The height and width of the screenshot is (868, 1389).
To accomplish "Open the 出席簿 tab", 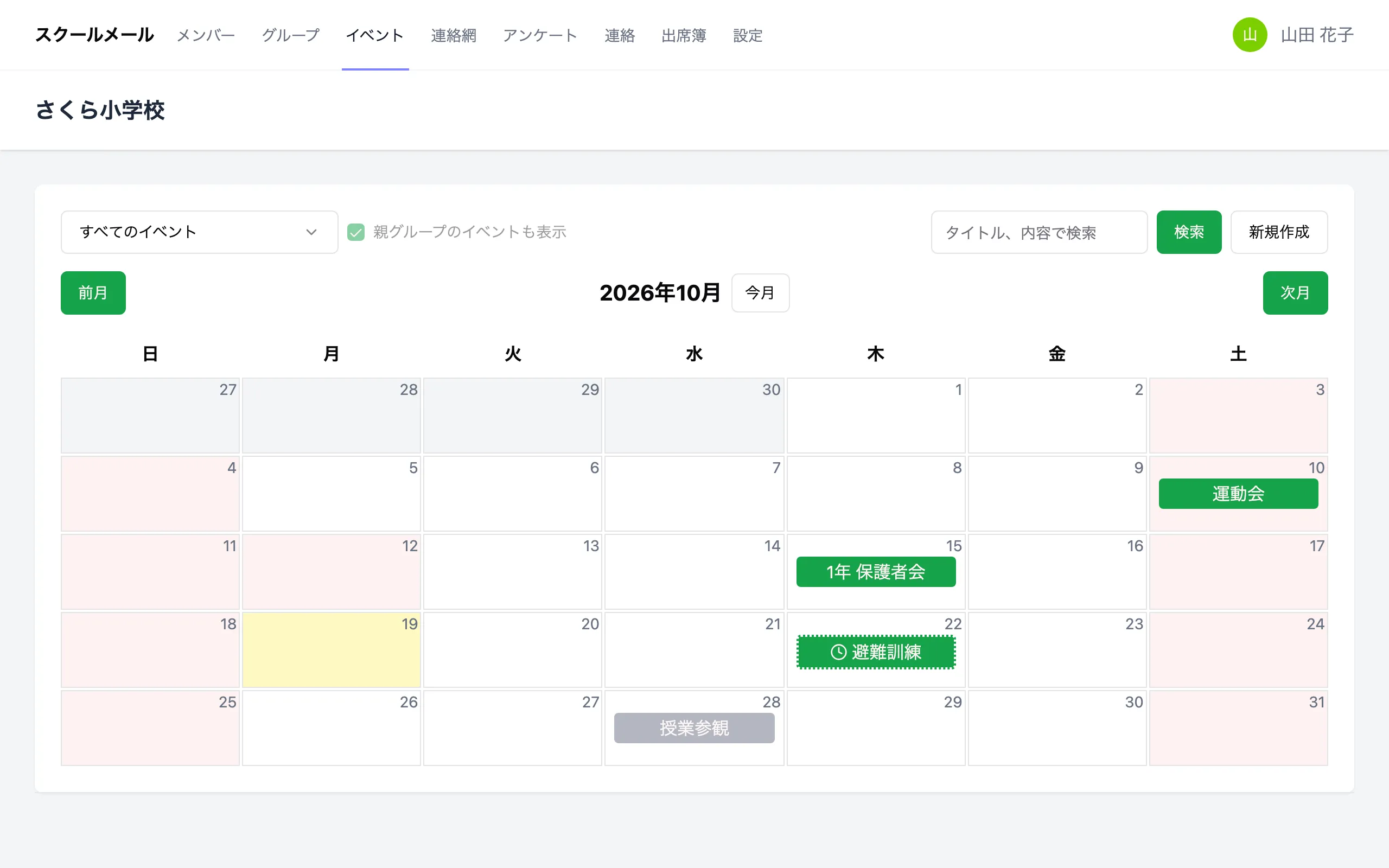I will 684,35.
